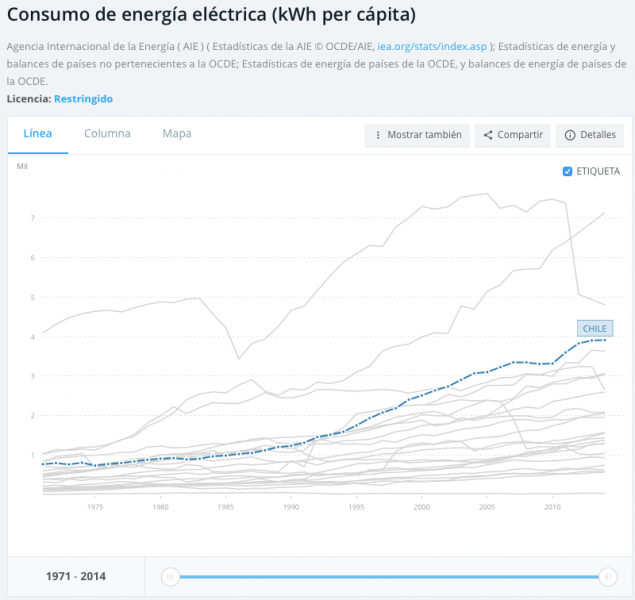Click the left handle of the year range slider
This screenshot has width=635, height=600.
[x=170, y=577]
